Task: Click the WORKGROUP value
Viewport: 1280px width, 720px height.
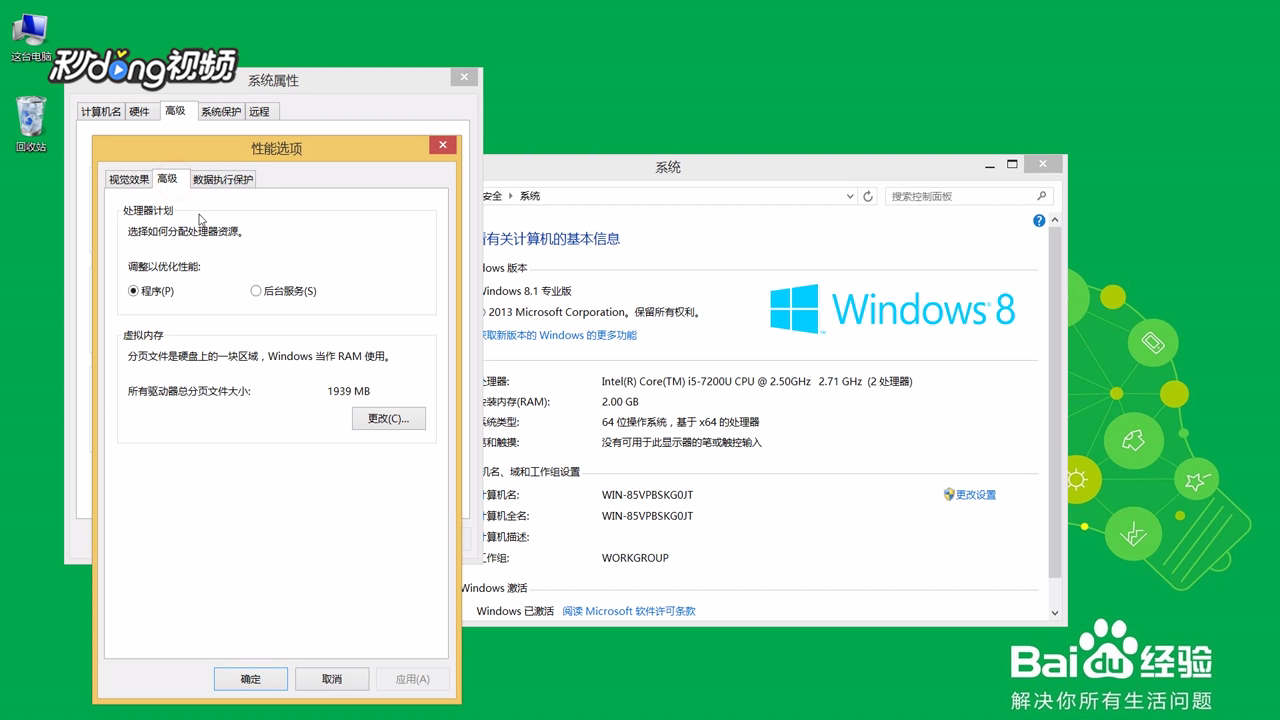Action: (635, 558)
